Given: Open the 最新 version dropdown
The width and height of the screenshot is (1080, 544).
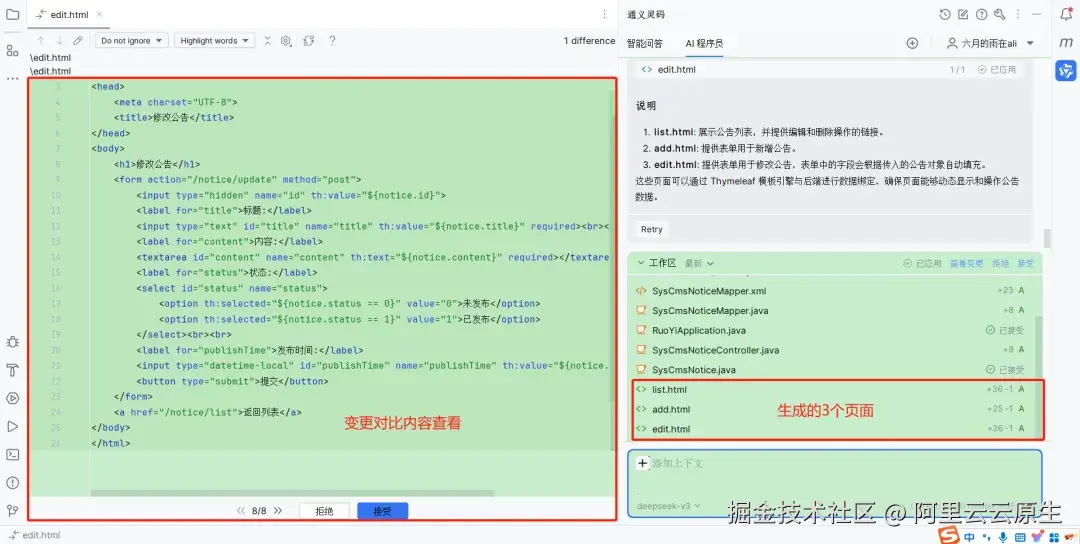Looking at the screenshot, I should [x=699, y=263].
